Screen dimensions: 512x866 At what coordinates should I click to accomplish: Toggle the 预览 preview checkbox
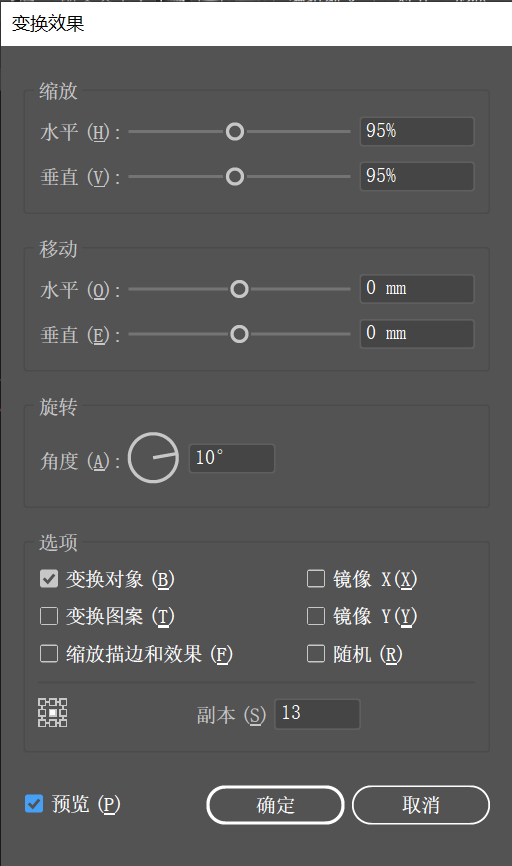(34, 804)
